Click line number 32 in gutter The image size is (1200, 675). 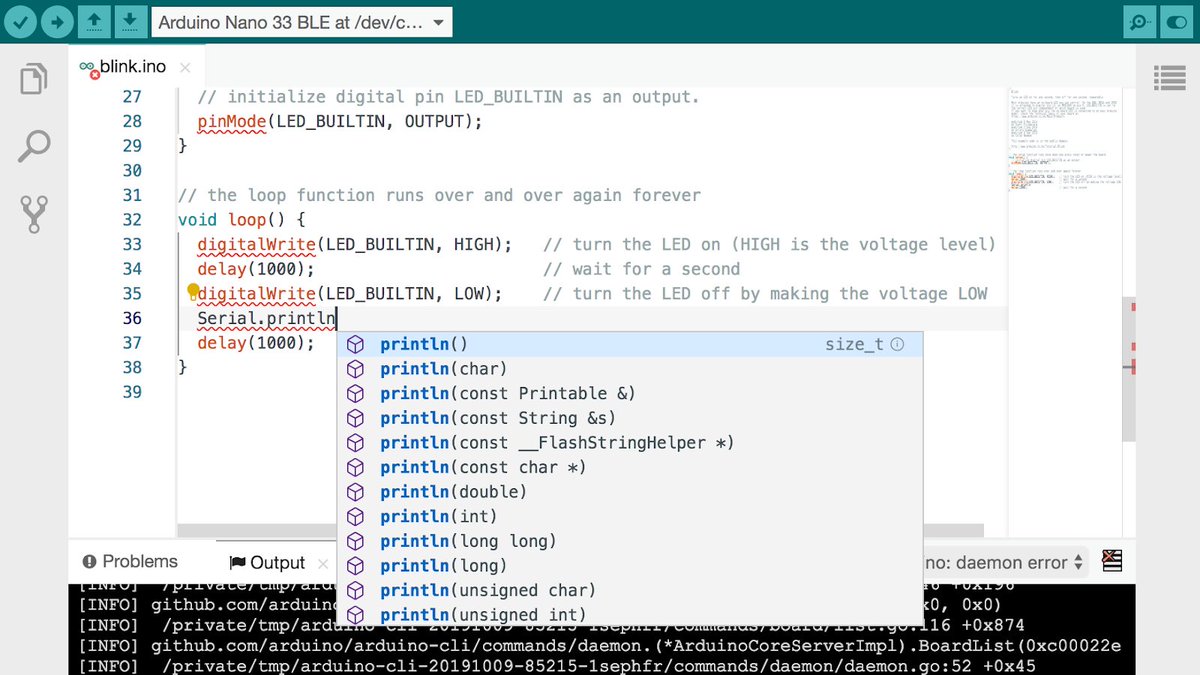coord(132,220)
